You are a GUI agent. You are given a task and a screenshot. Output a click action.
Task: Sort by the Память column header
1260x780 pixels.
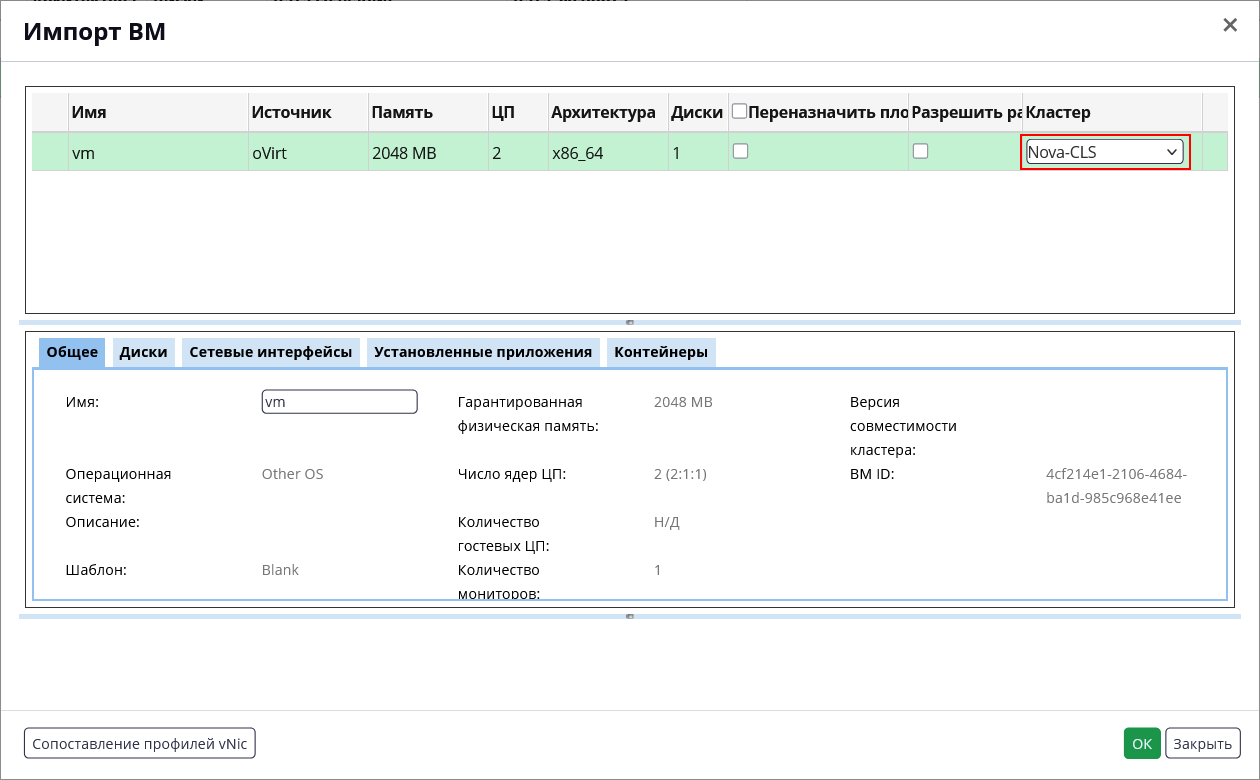pos(428,112)
